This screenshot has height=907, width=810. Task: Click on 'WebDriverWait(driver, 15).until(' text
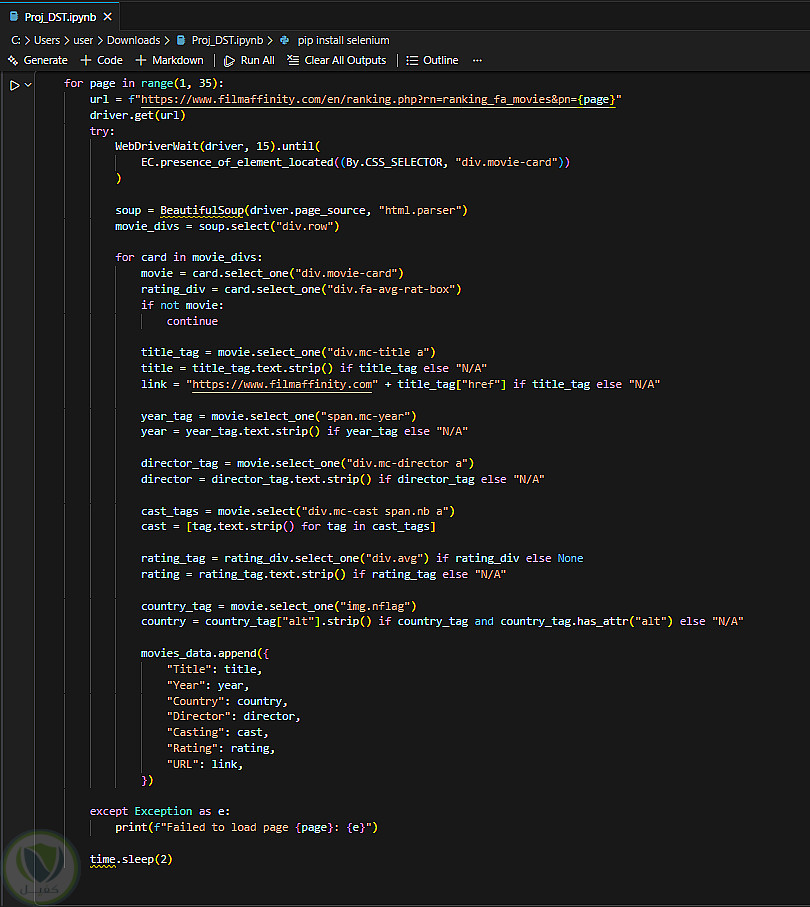pos(218,146)
